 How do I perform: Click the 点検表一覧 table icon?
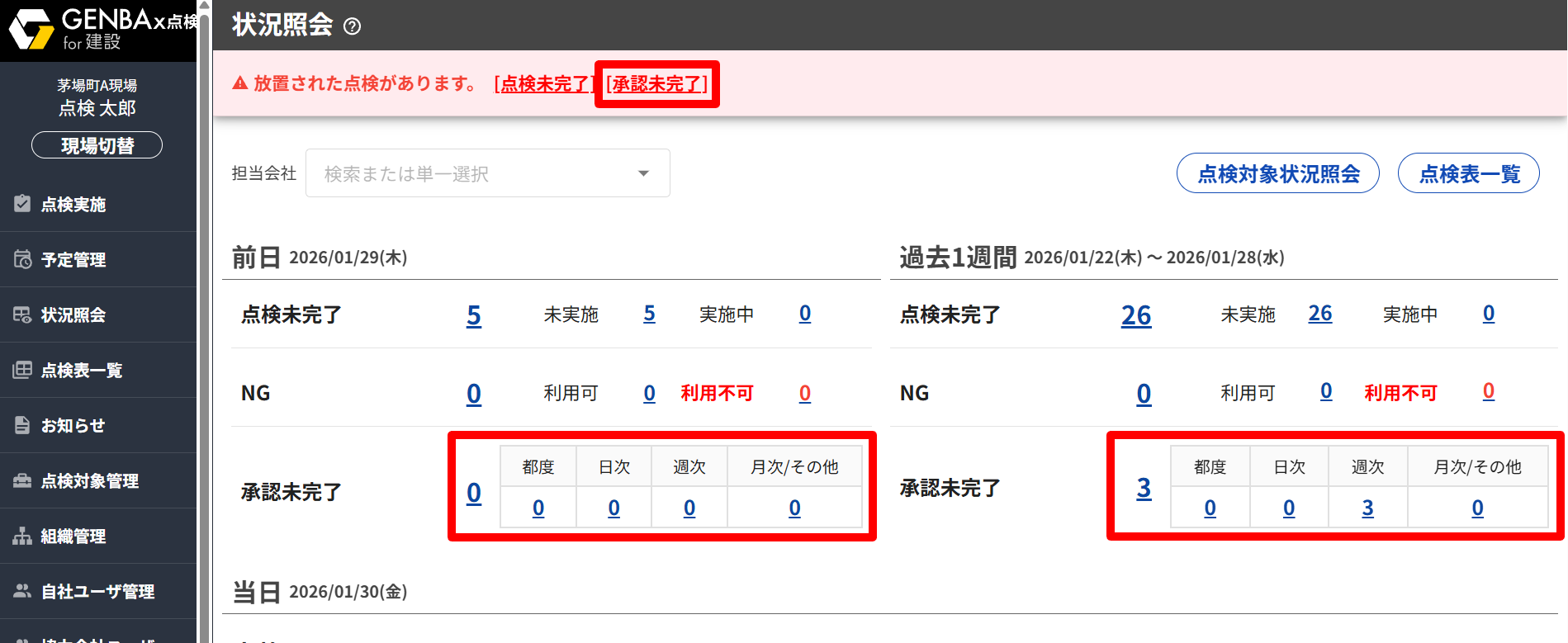22,370
